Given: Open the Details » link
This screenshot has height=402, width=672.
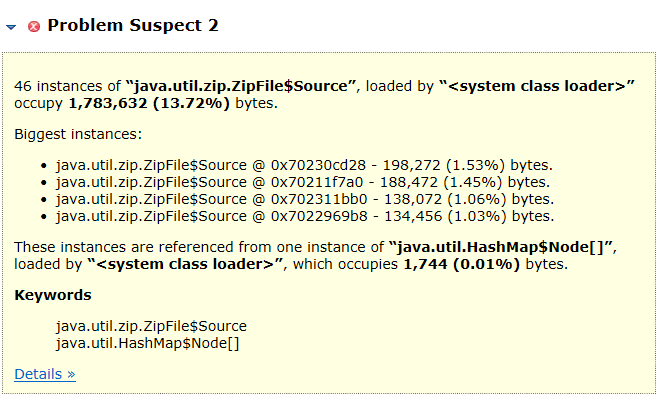Looking at the screenshot, I should (45, 374).
